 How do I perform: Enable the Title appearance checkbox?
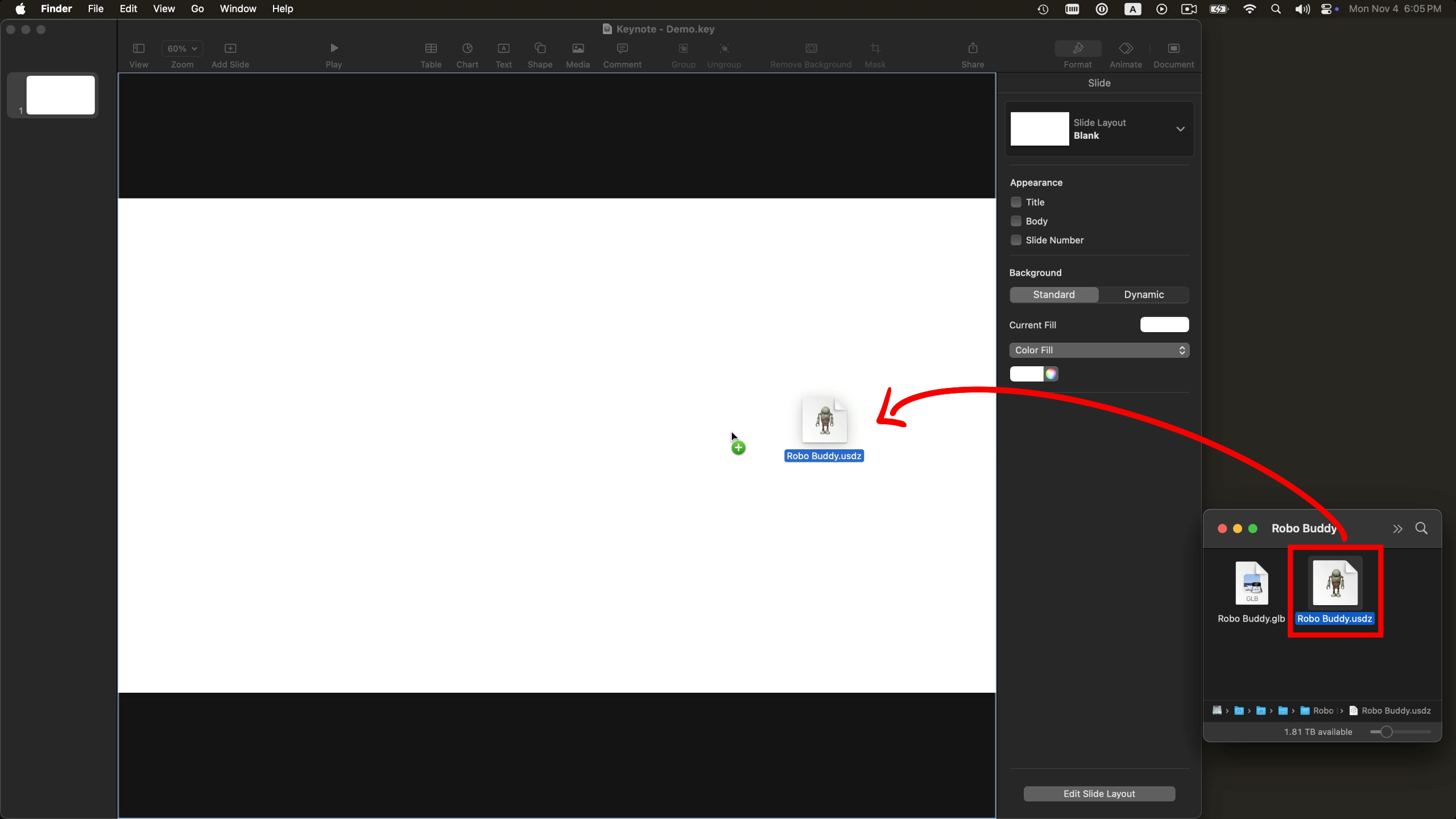(x=1015, y=202)
